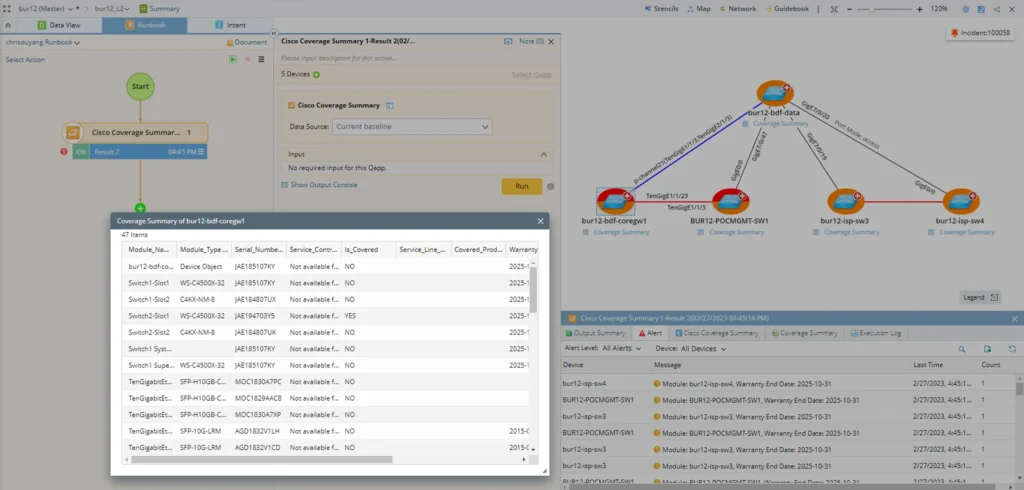Click the zoom out minus icon

(849, 9)
